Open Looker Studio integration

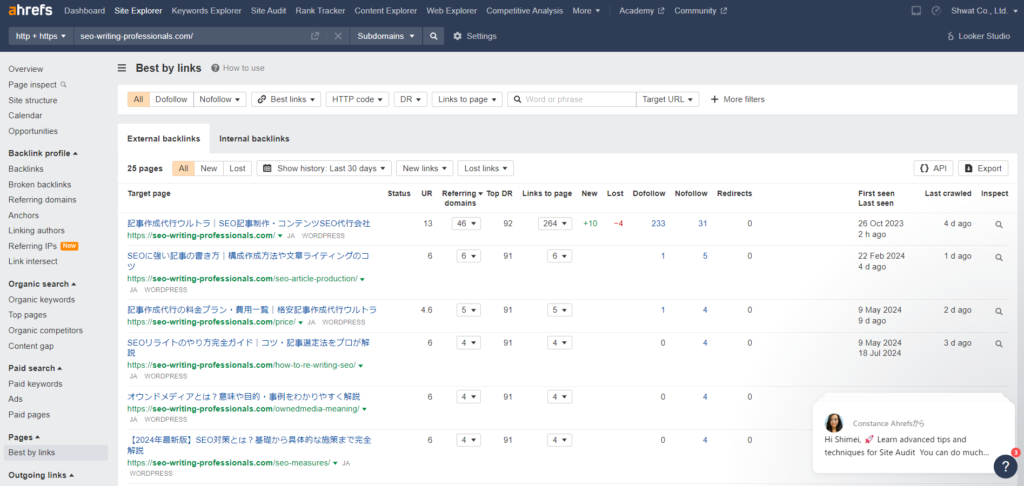980,36
